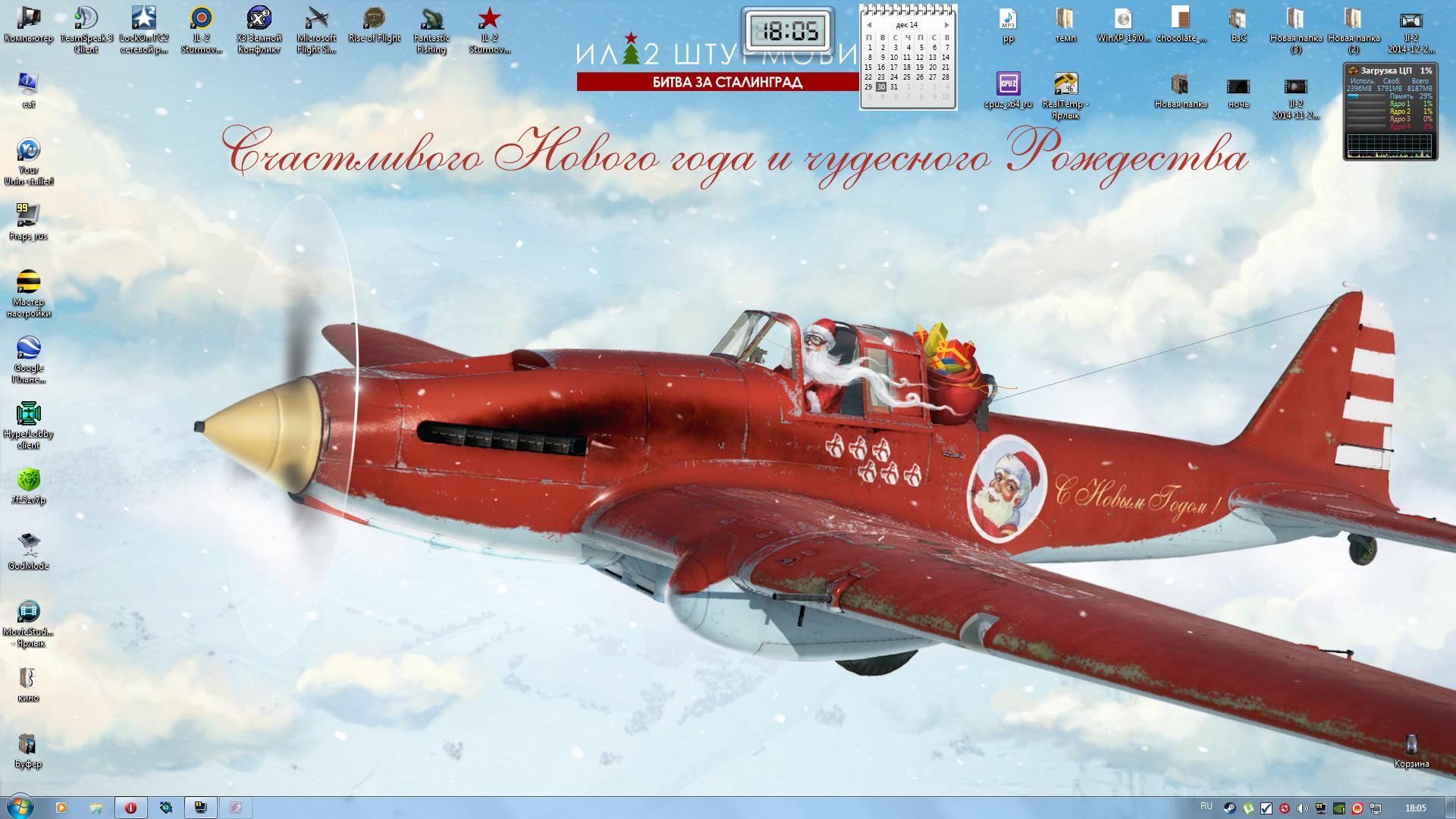
Task: Open RealTemp Ярлык shortcut
Action: (1065, 95)
